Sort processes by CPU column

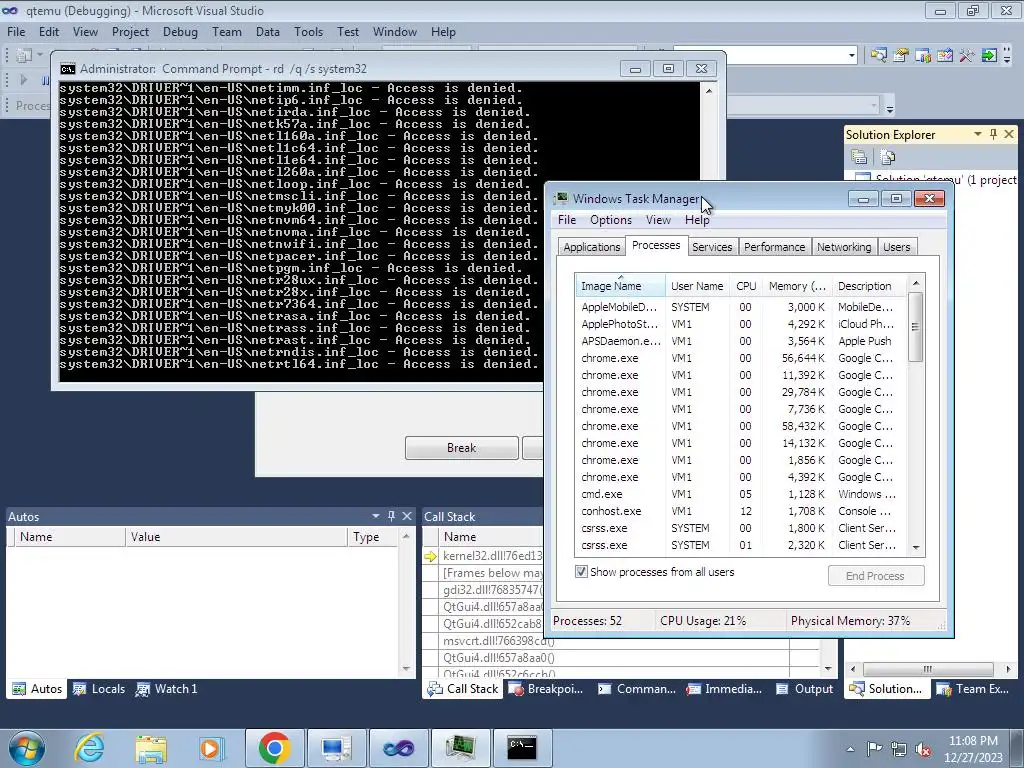click(x=746, y=285)
